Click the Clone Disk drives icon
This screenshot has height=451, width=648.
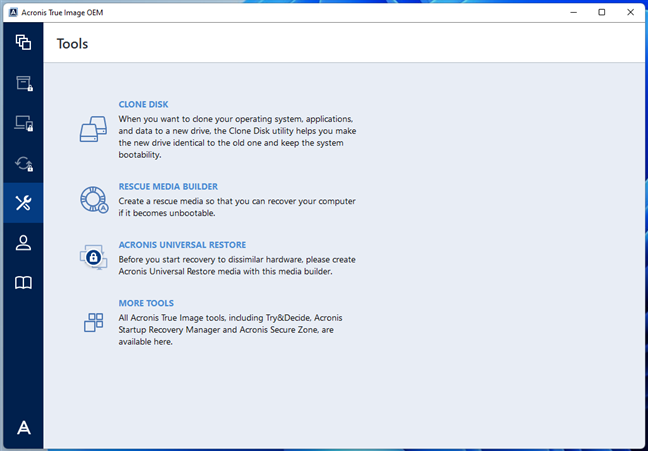[x=93, y=129]
